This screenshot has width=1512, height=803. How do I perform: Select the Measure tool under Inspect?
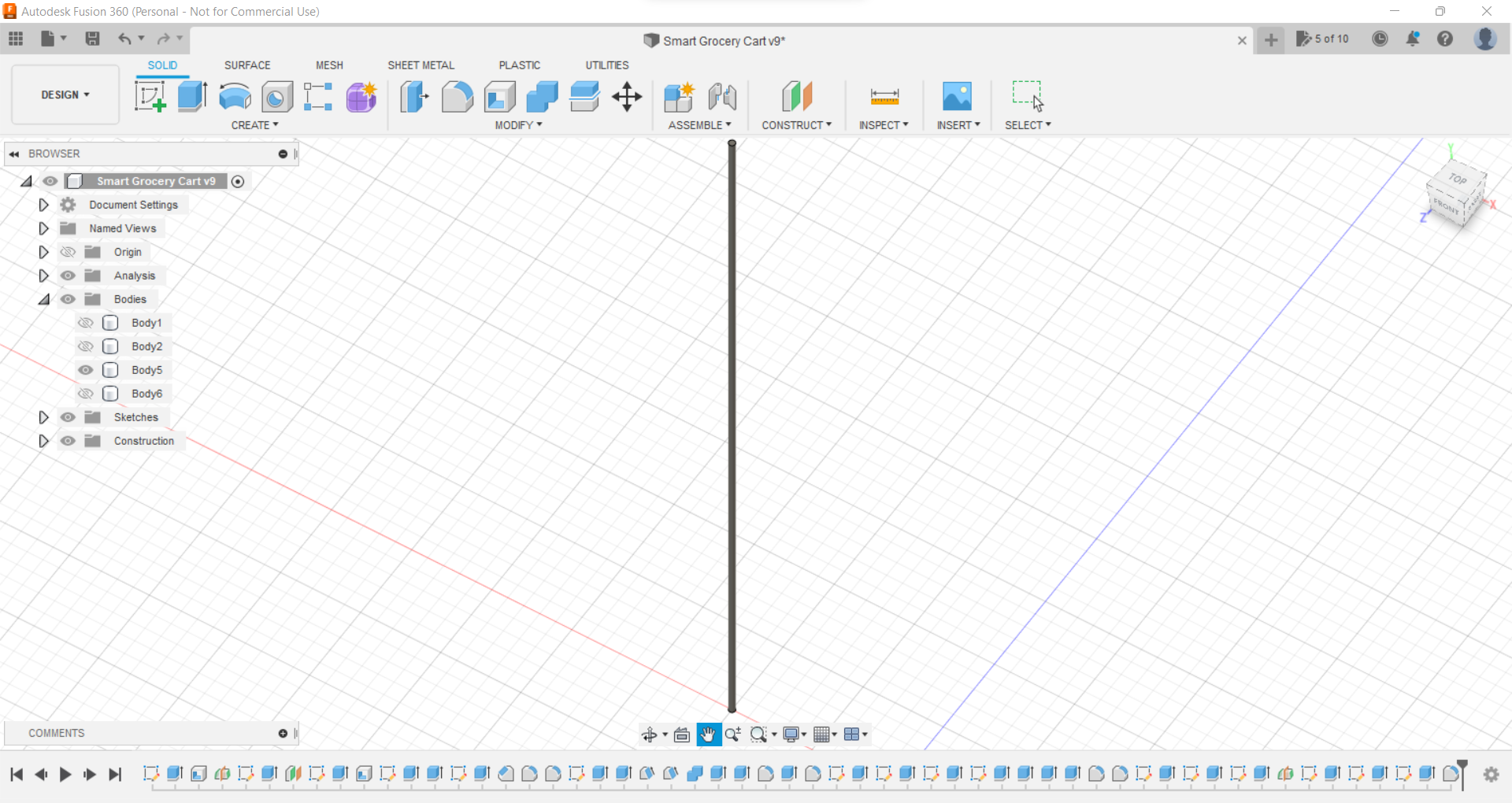coord(884,96)
